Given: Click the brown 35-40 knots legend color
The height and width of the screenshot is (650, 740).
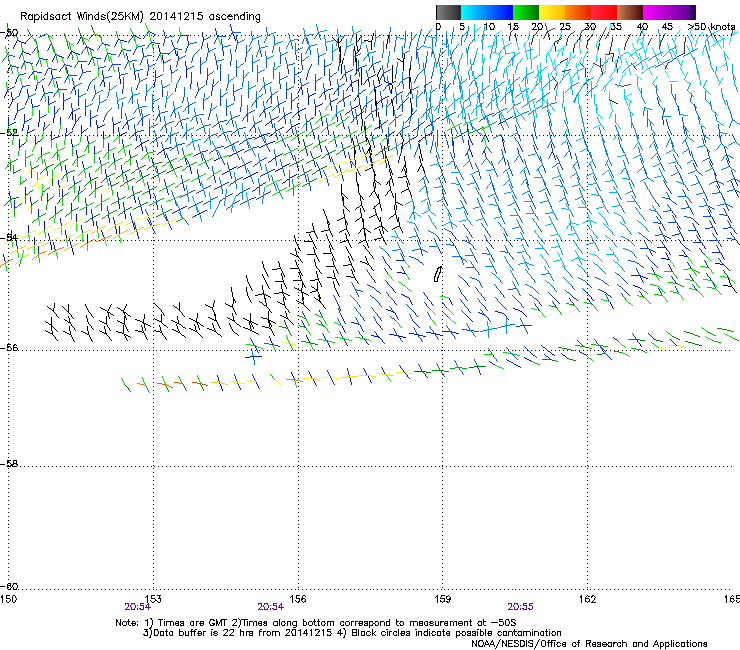Looking at the screenshot, I should pyautogui.click(x=630, y=12).
